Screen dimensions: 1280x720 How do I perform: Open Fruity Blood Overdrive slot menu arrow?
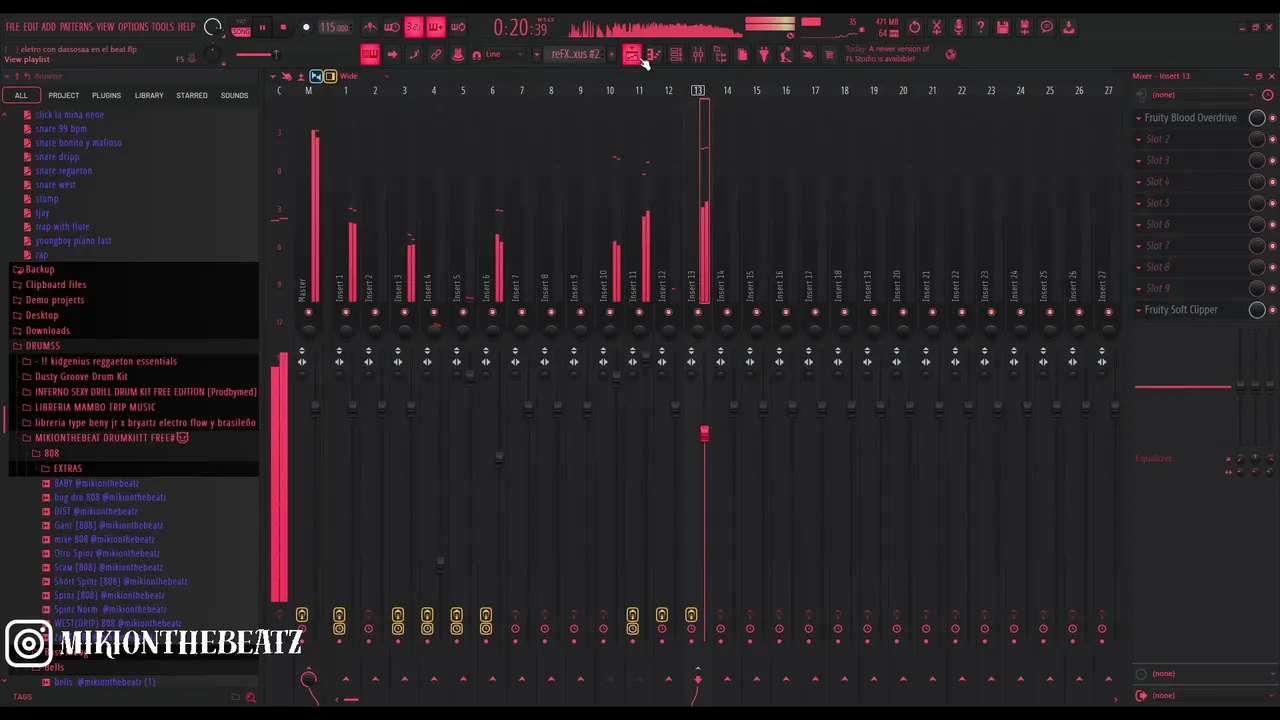pyautogui.click(x=1138, y=118)
